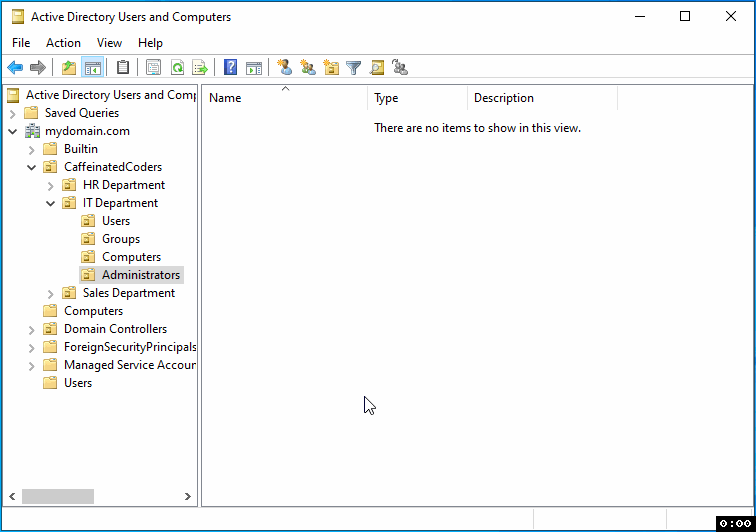This screenshot has width=756, height=532.
Task: Click the Export List toolbar icon
Action: 200,68
